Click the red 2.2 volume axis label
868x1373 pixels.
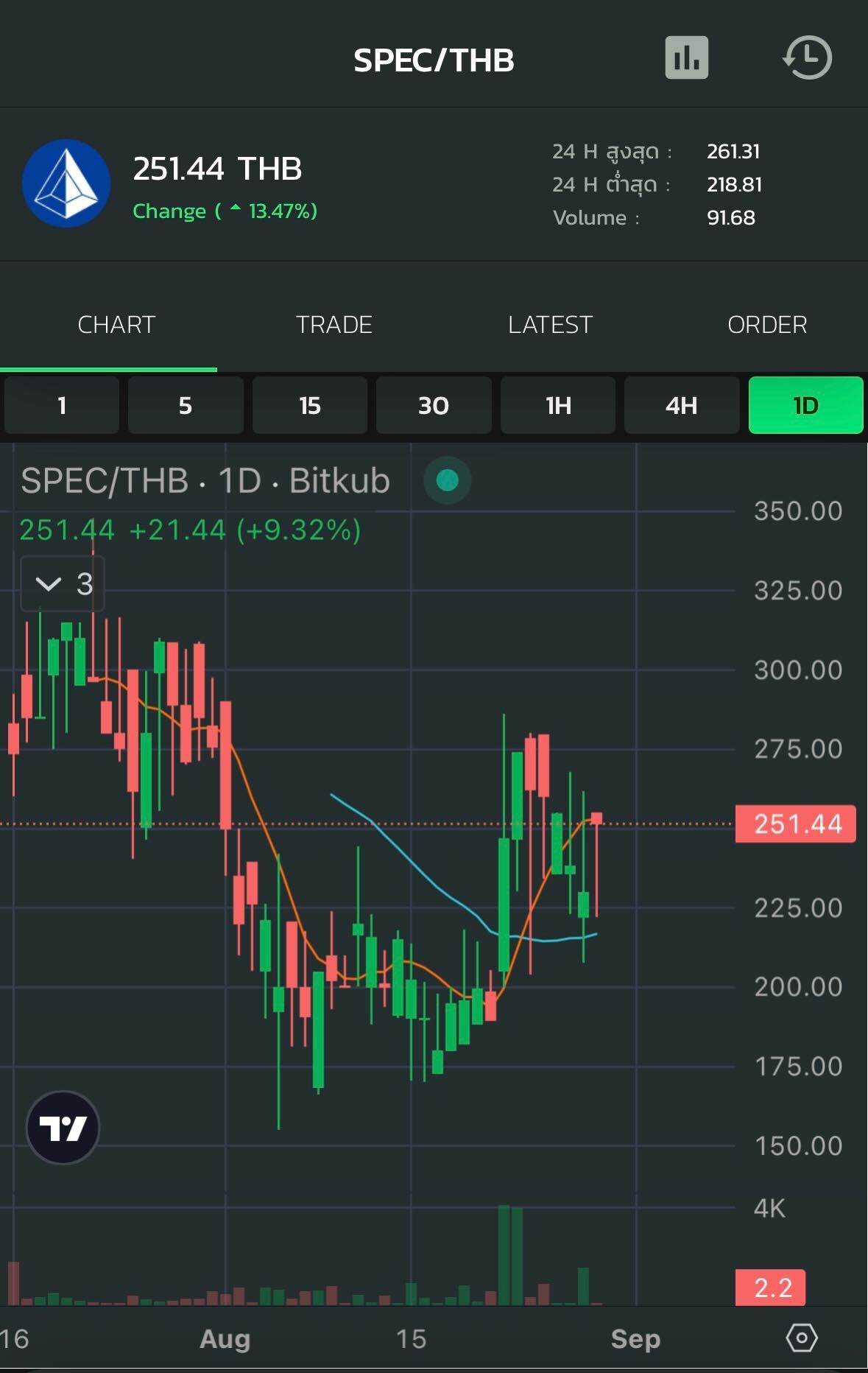770,1288
